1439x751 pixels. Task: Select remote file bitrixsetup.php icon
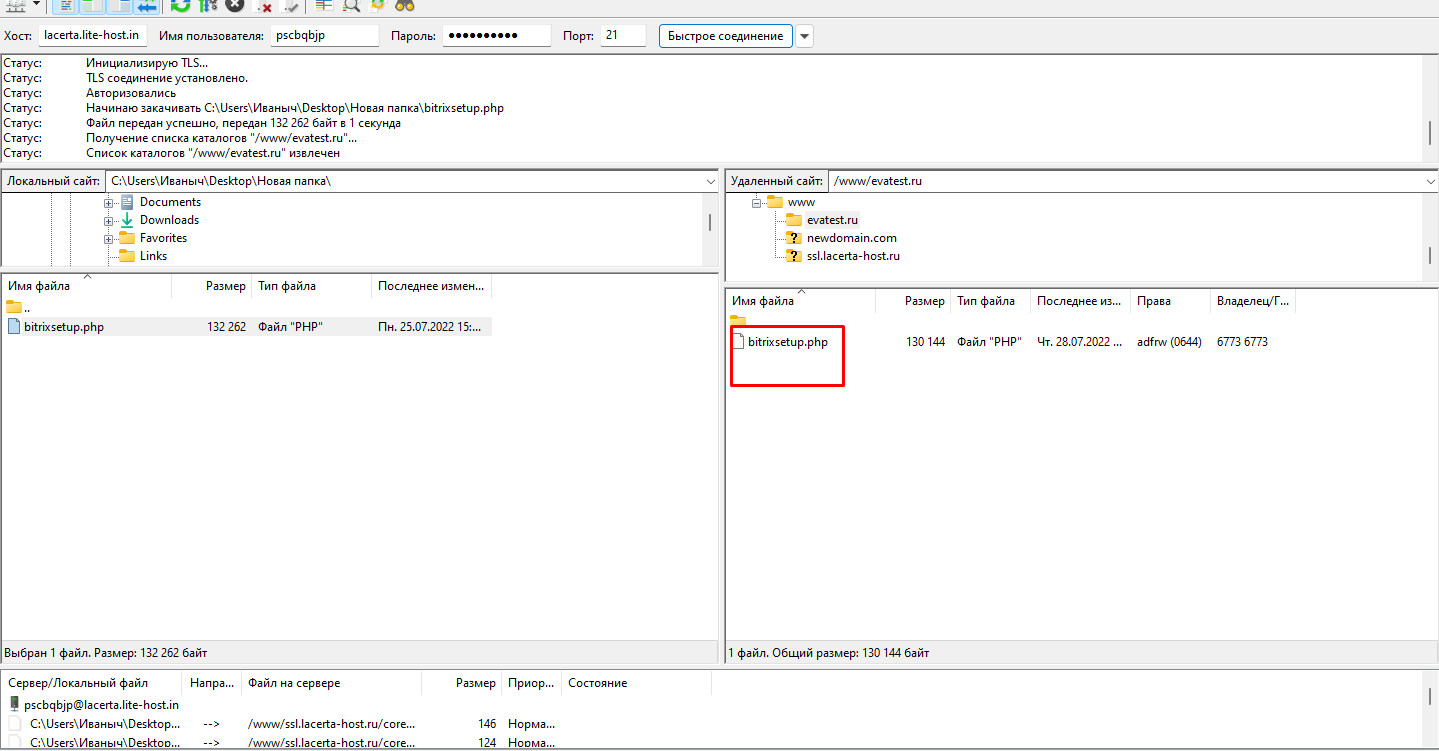point(739,342)
